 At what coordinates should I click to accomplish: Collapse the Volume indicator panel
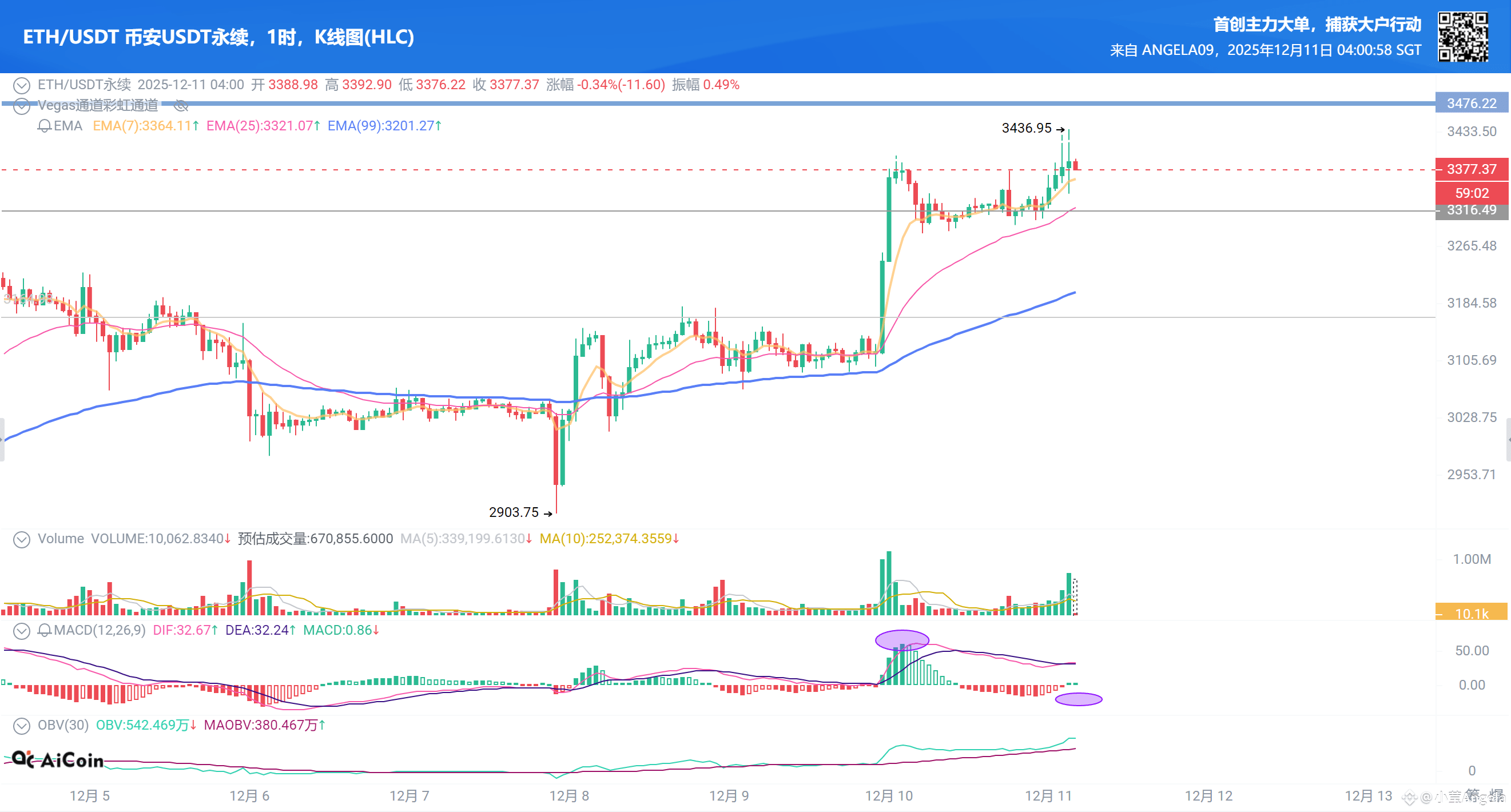(x=22, y=539)
